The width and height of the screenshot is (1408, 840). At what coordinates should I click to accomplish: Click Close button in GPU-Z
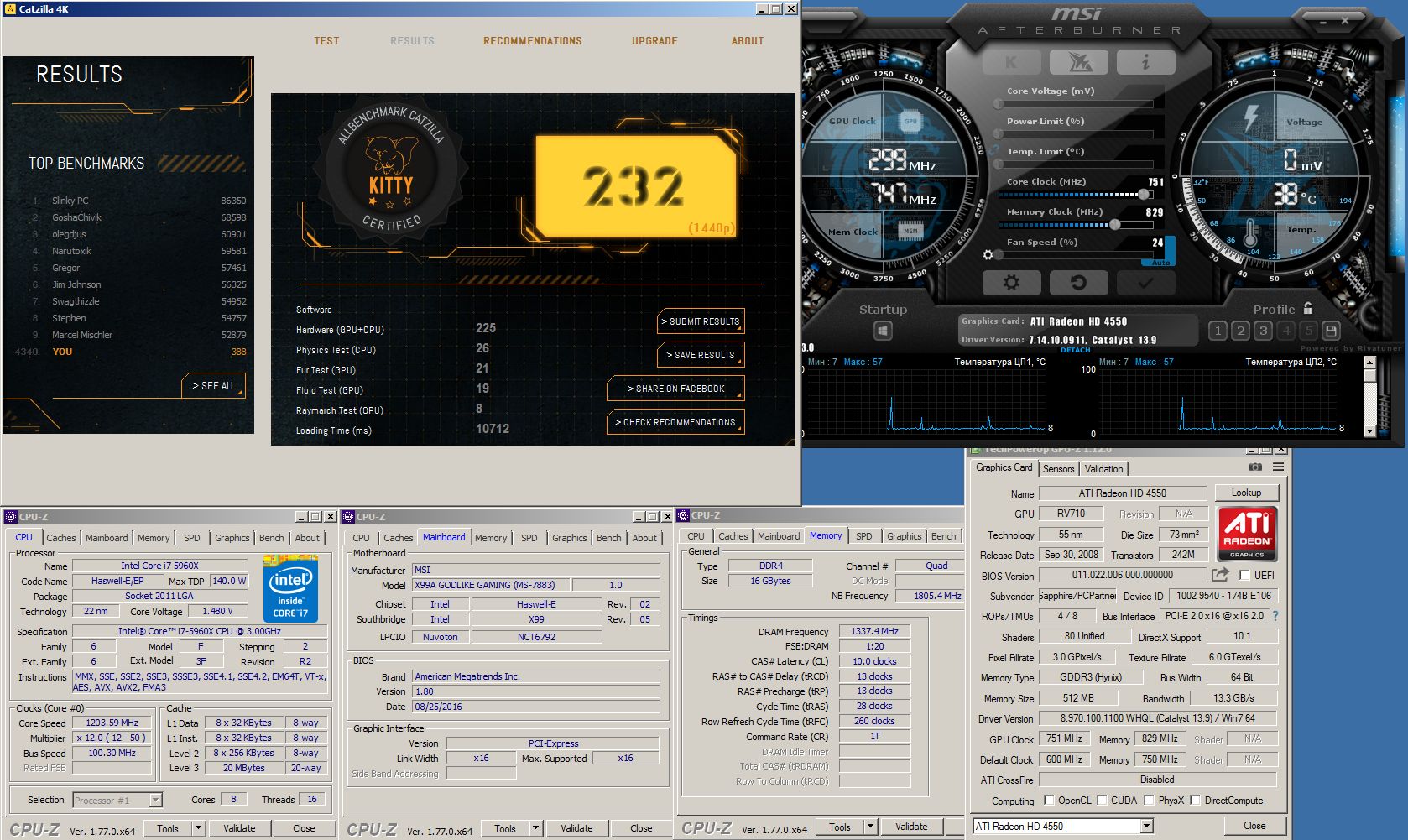click(x=1254, y=826)
